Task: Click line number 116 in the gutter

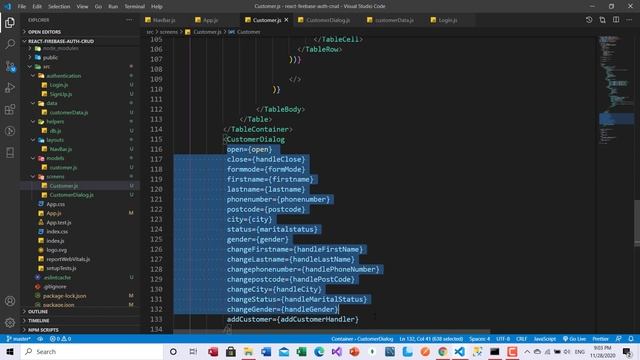Action: tap(156, 149)
